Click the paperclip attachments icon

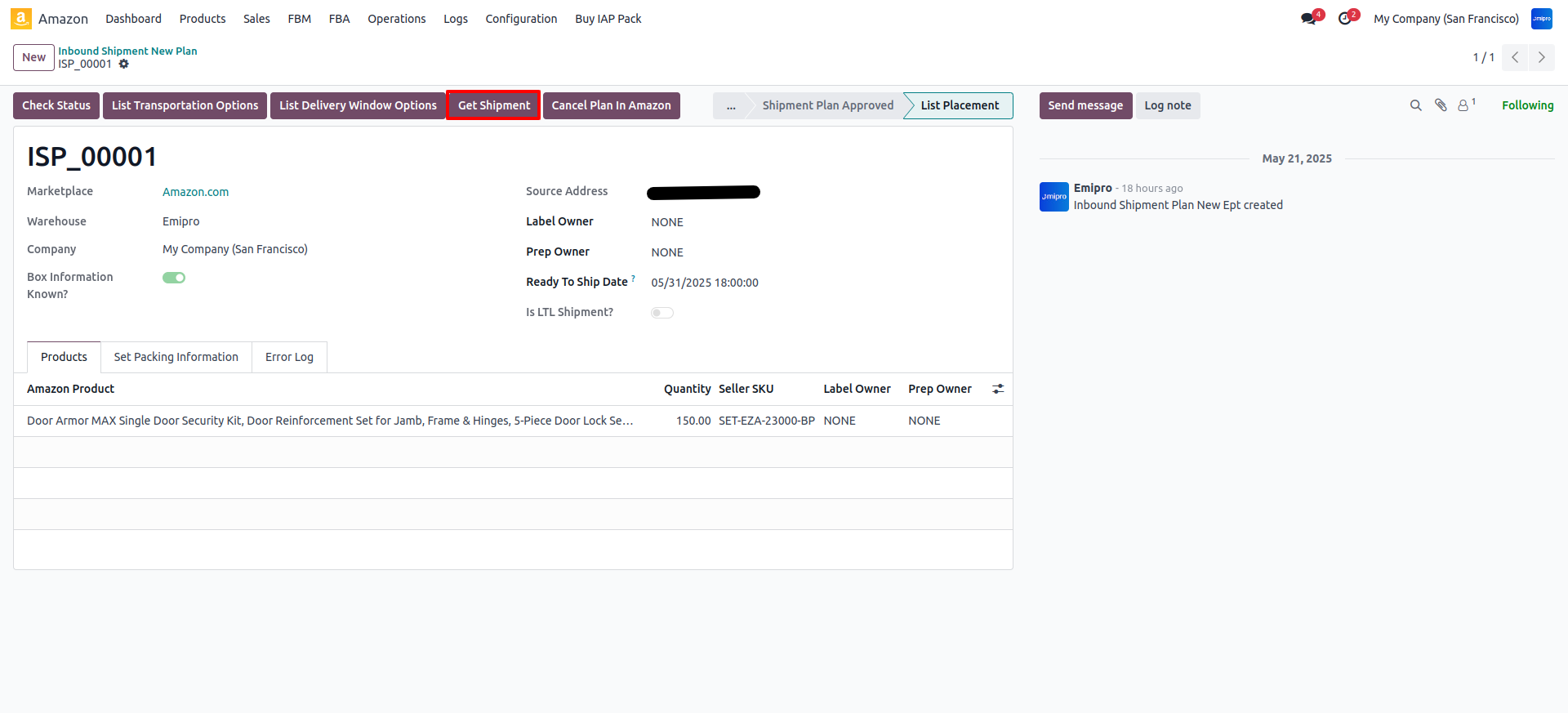coord(1441,105)
